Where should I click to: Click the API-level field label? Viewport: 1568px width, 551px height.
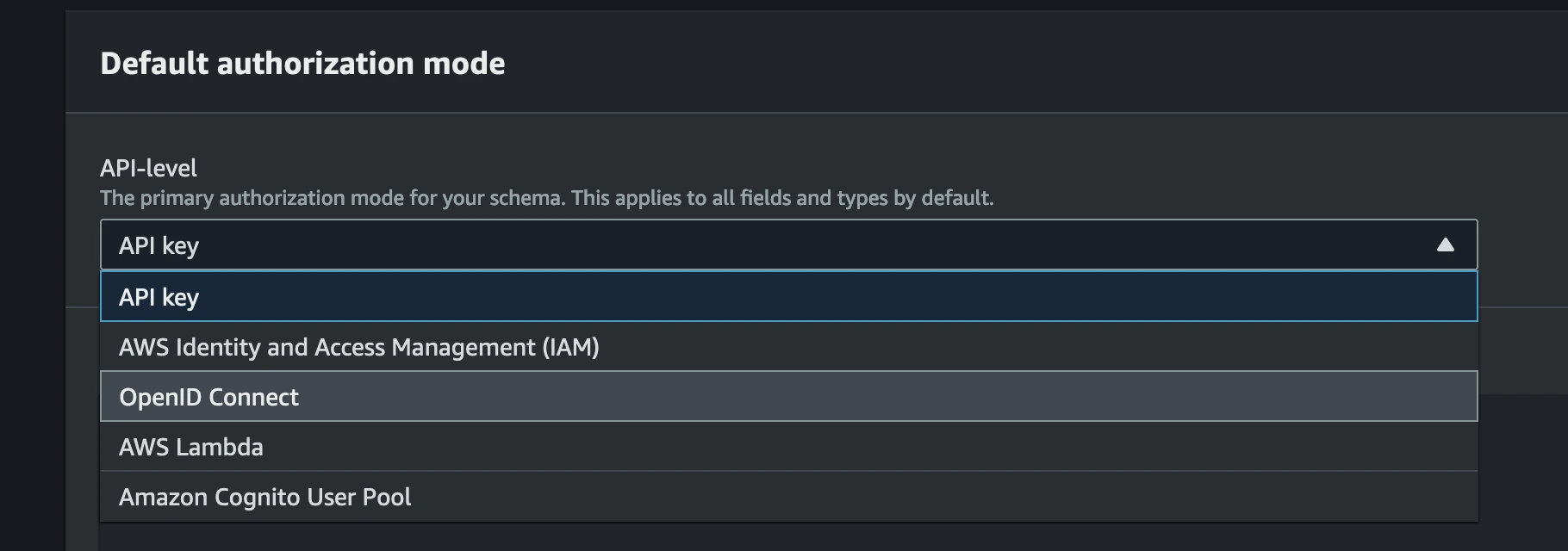[148, 168]
